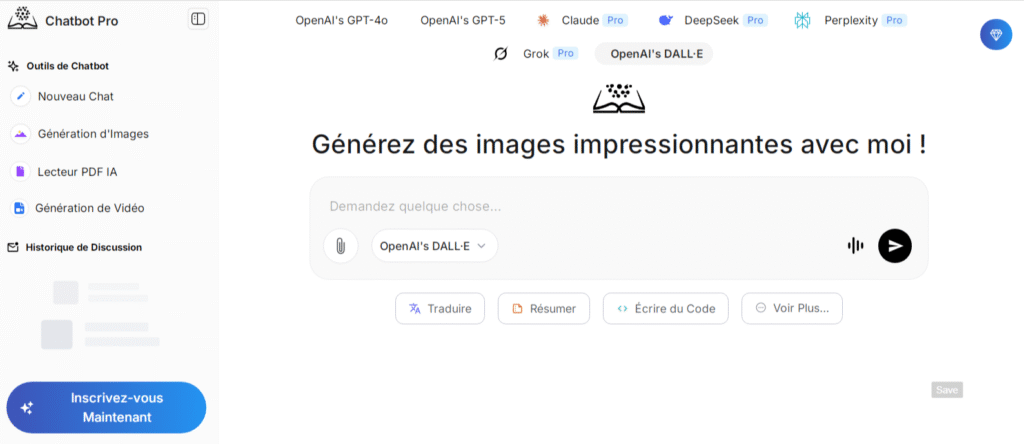Open Génération d'Images tool
The height and width of the screenshot is (444, 1024).
pyautogui.click(x=93, y=134)
